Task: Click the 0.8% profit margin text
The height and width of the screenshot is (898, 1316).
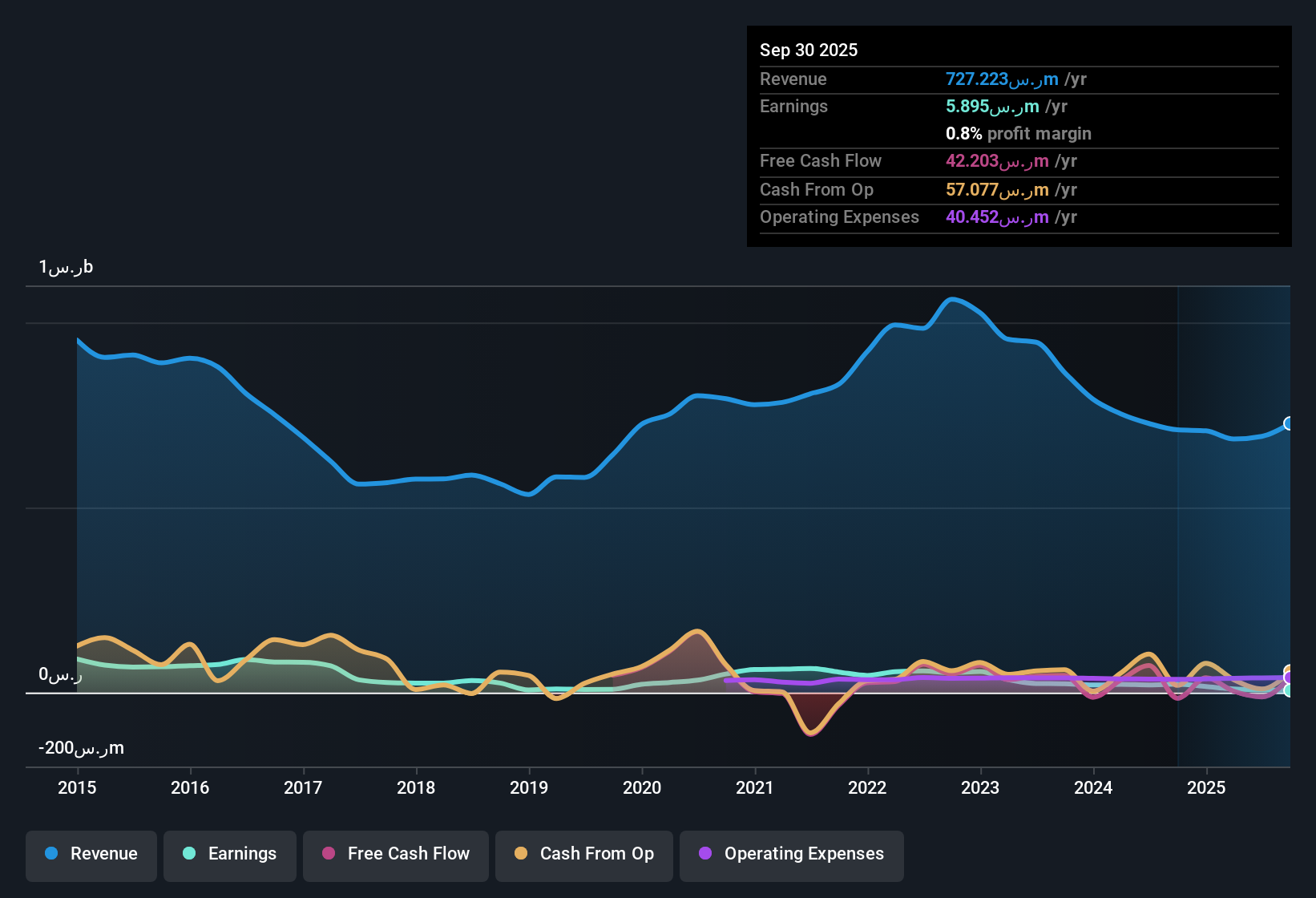Action: click(x=1018, y=134)
